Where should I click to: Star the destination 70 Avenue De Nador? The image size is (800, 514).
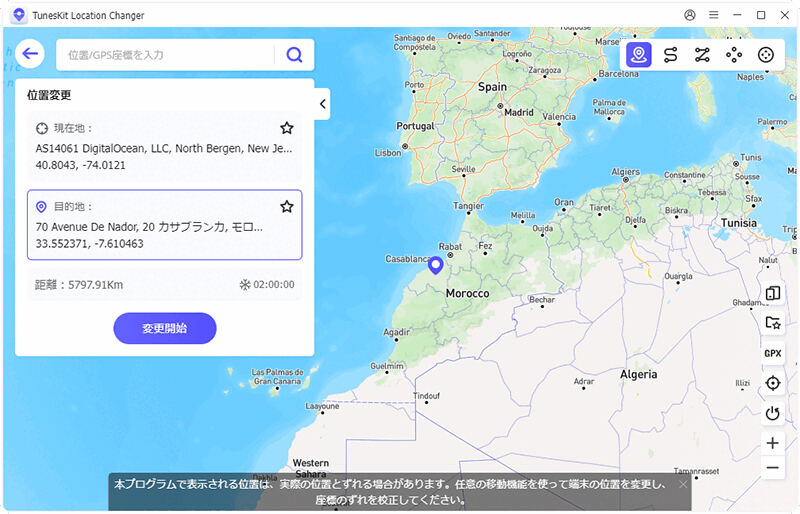(287, 206)
